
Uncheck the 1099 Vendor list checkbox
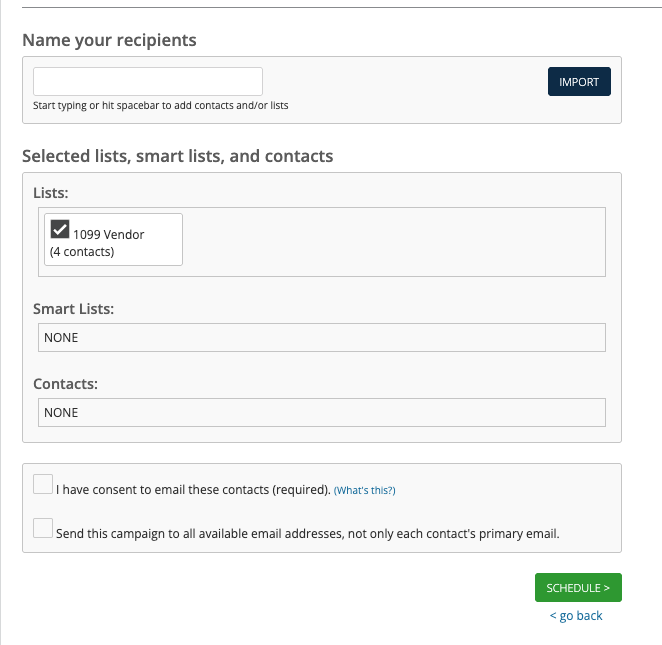[x=60, y=229]
